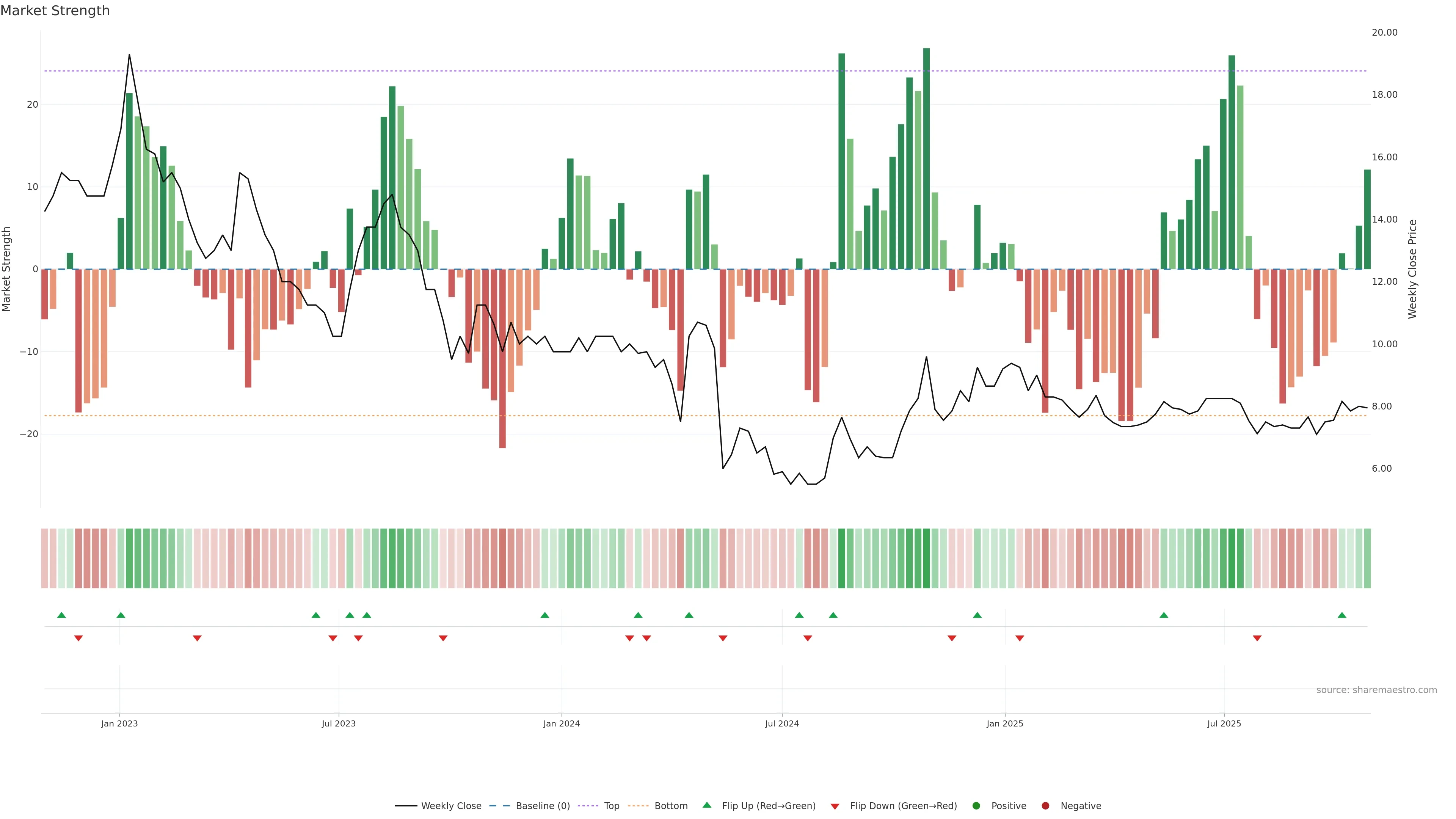
Task: Click the Jan 2023 x-axis label
Action: (x=119, y=723)
